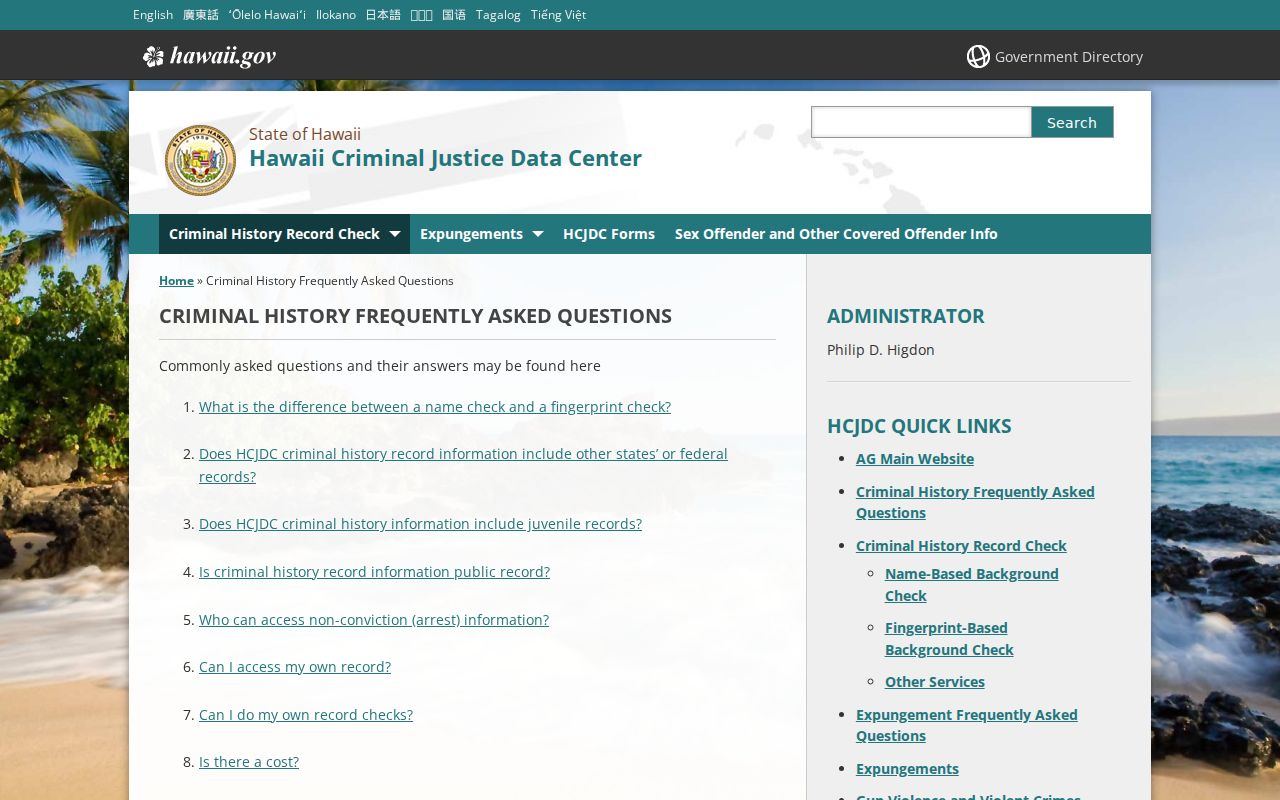The image size is (1280, 800).
Task: Click the hawaii.gov logo
Action: click(209, 57)
